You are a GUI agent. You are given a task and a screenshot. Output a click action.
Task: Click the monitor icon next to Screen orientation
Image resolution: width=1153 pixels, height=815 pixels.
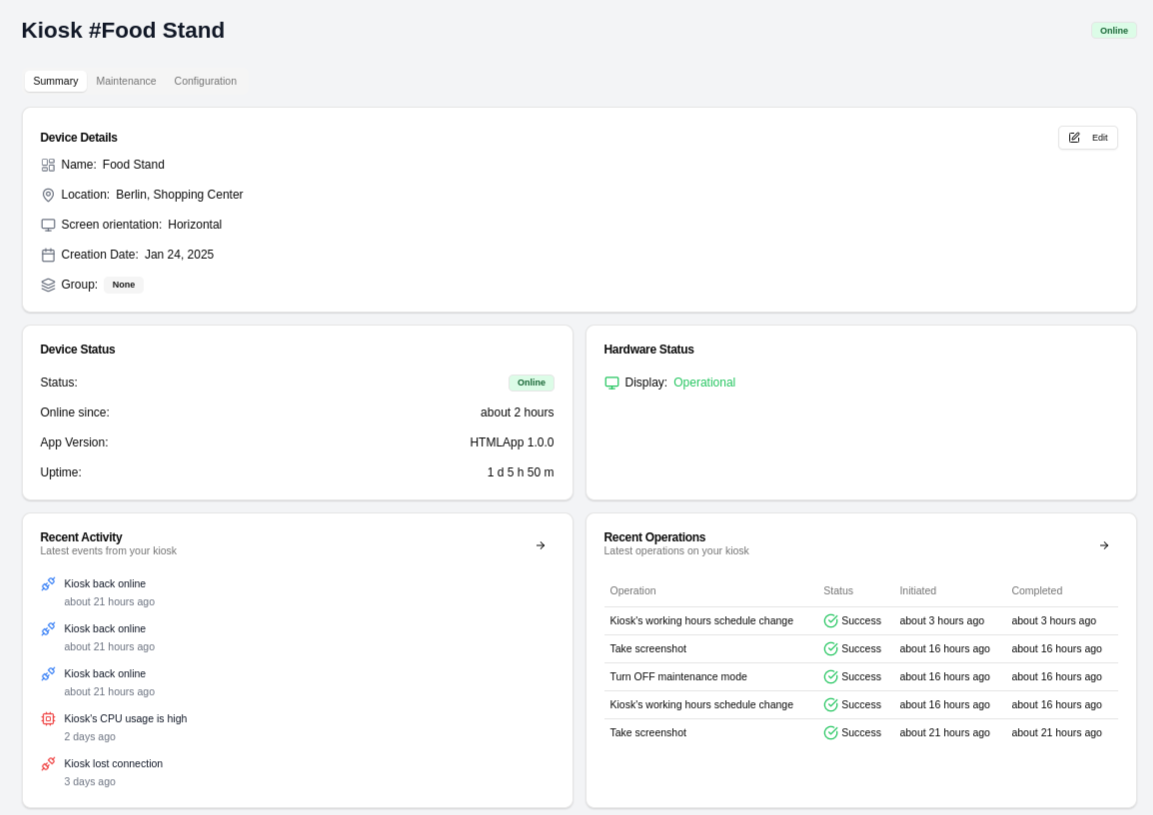pyautogui.click(x=48, y=225)
